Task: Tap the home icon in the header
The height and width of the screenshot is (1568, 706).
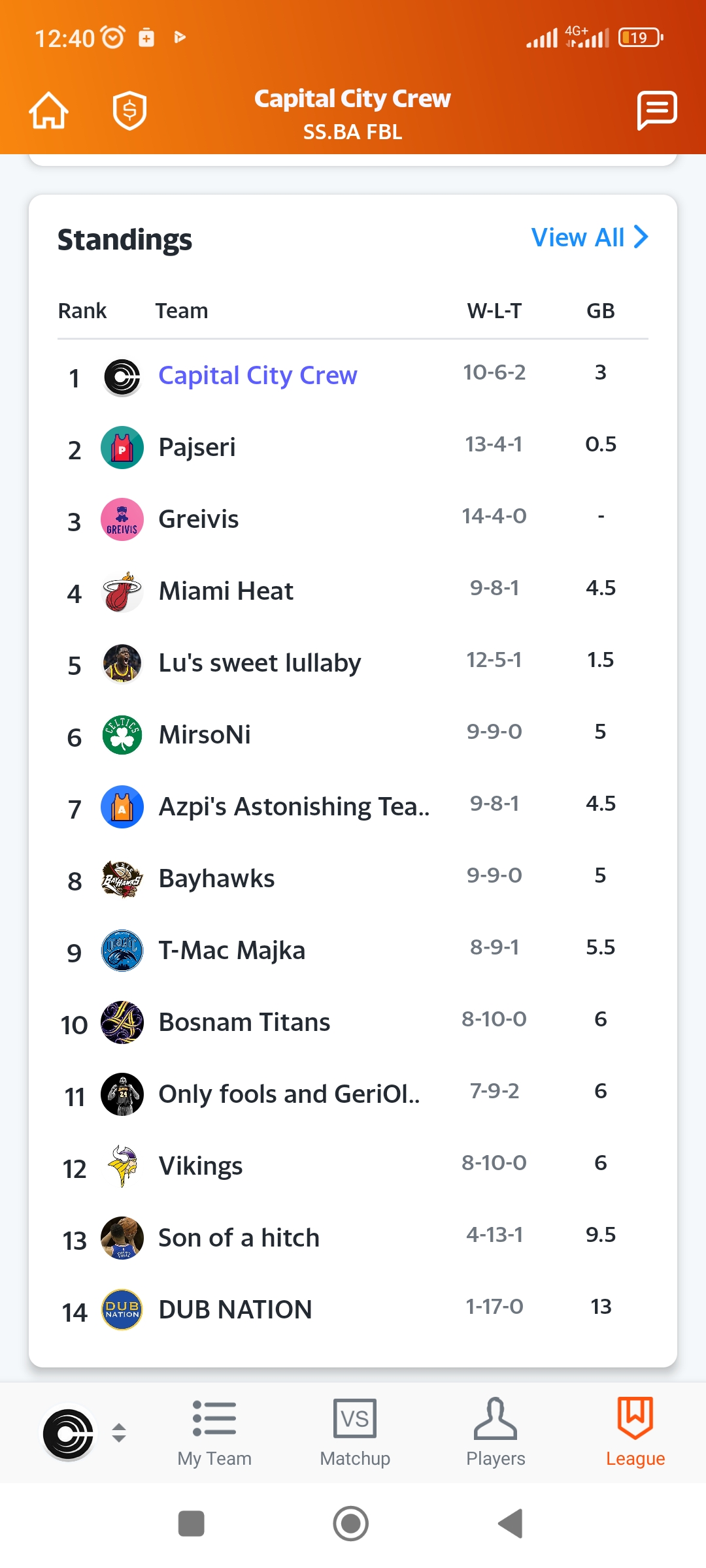Action: (48, 110)
